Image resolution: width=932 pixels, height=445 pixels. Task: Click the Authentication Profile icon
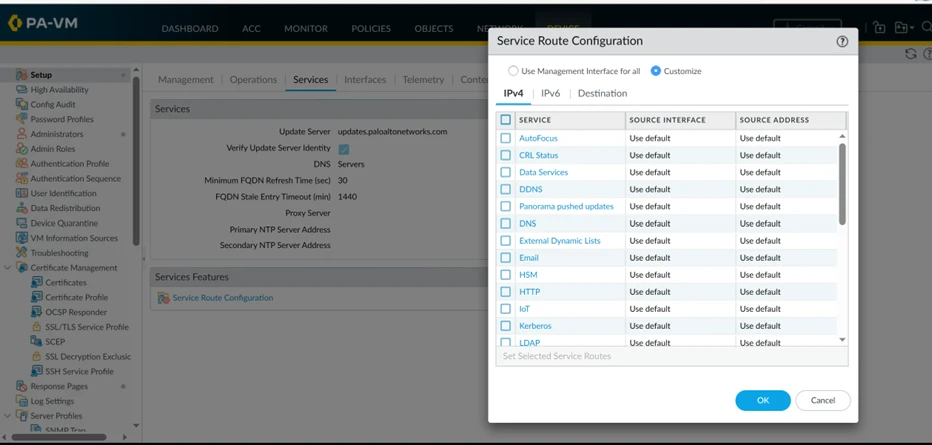[21, 164]
